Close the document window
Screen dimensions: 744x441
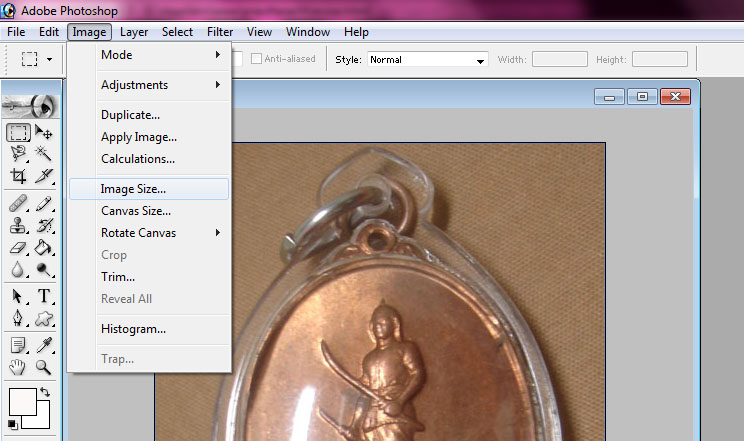pyautogui.click(x=675, y=97)
